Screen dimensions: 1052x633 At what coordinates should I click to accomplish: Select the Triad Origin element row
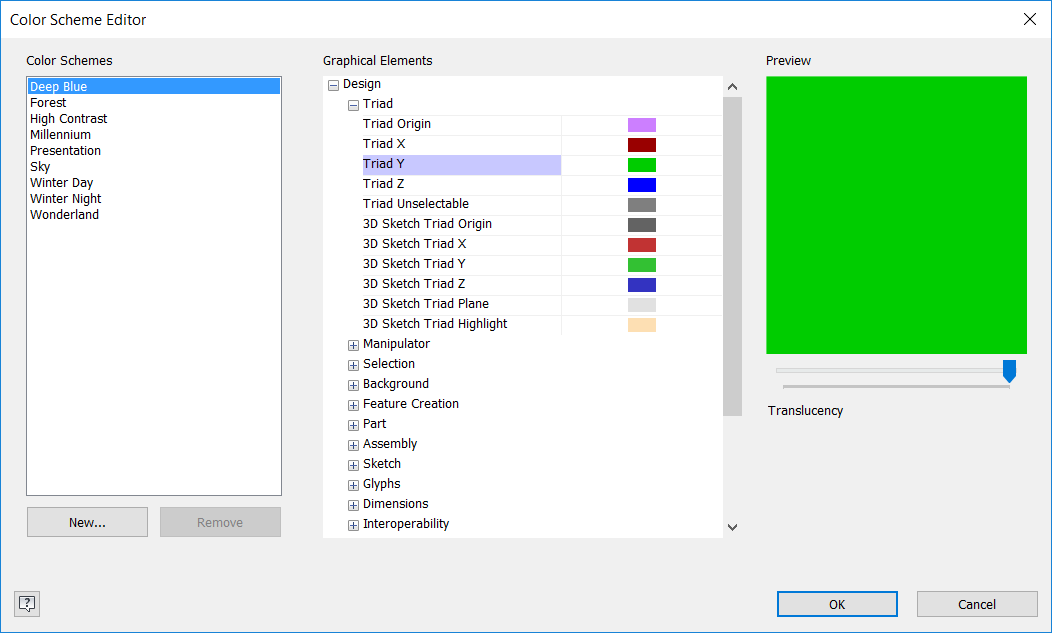click(x=462, y=124)
